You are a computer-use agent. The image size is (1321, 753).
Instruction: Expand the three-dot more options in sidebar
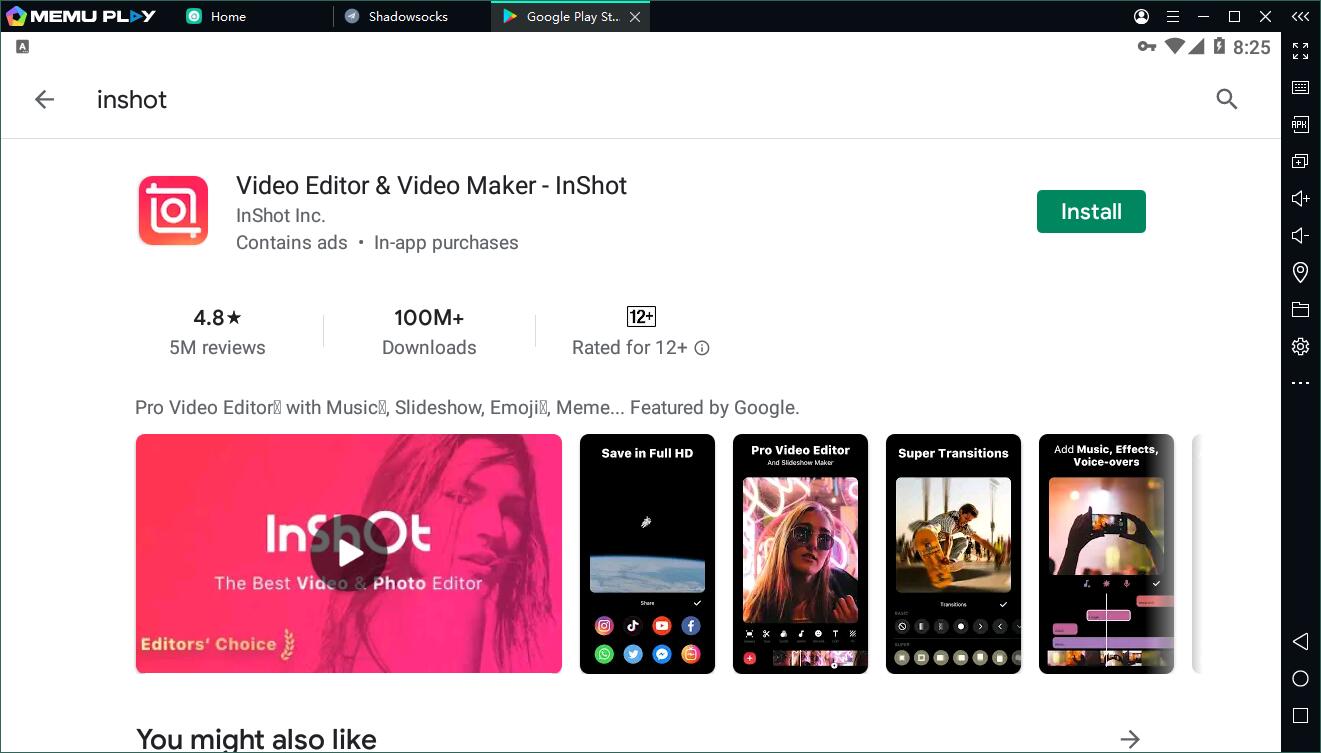1300,383
